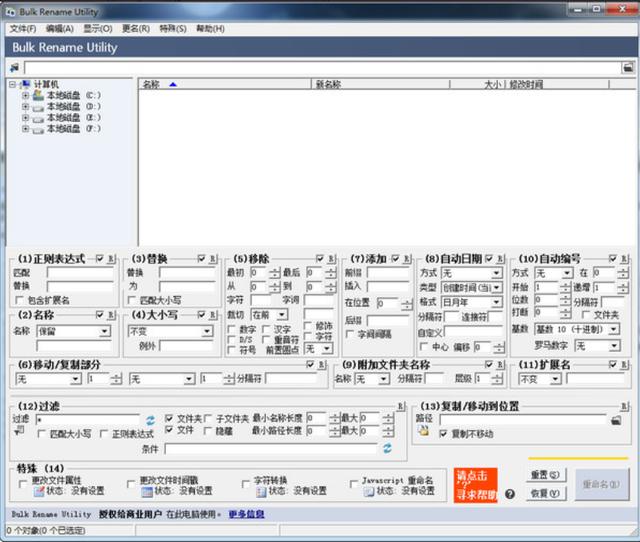Open the 基数 dropdown showing 基数 10
Image resolution: width=640 pixels, height=542 pixels.
click(x=577, y=329)
